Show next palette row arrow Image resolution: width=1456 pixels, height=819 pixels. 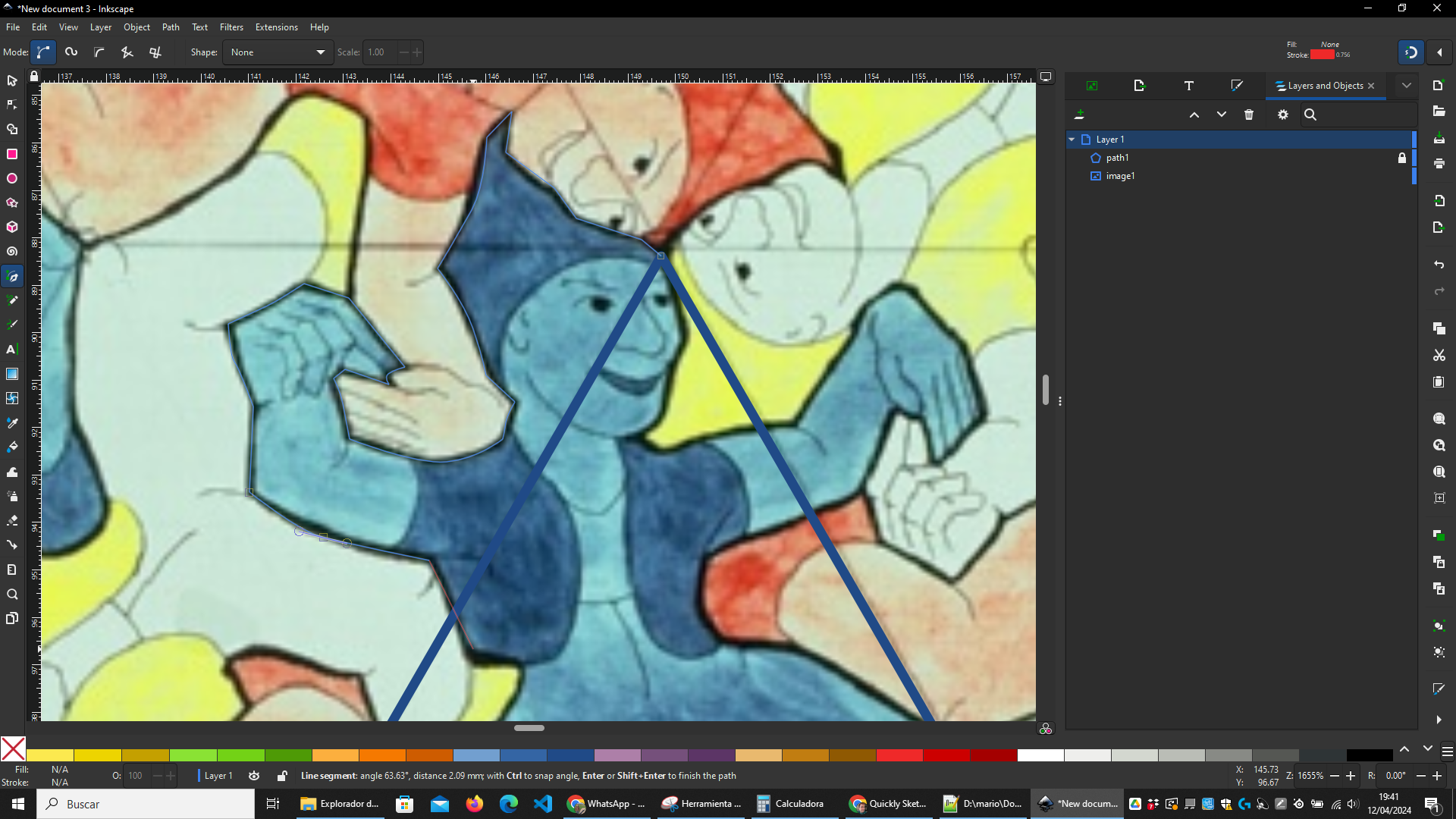pyautogui.click(x=1428, y=749)
